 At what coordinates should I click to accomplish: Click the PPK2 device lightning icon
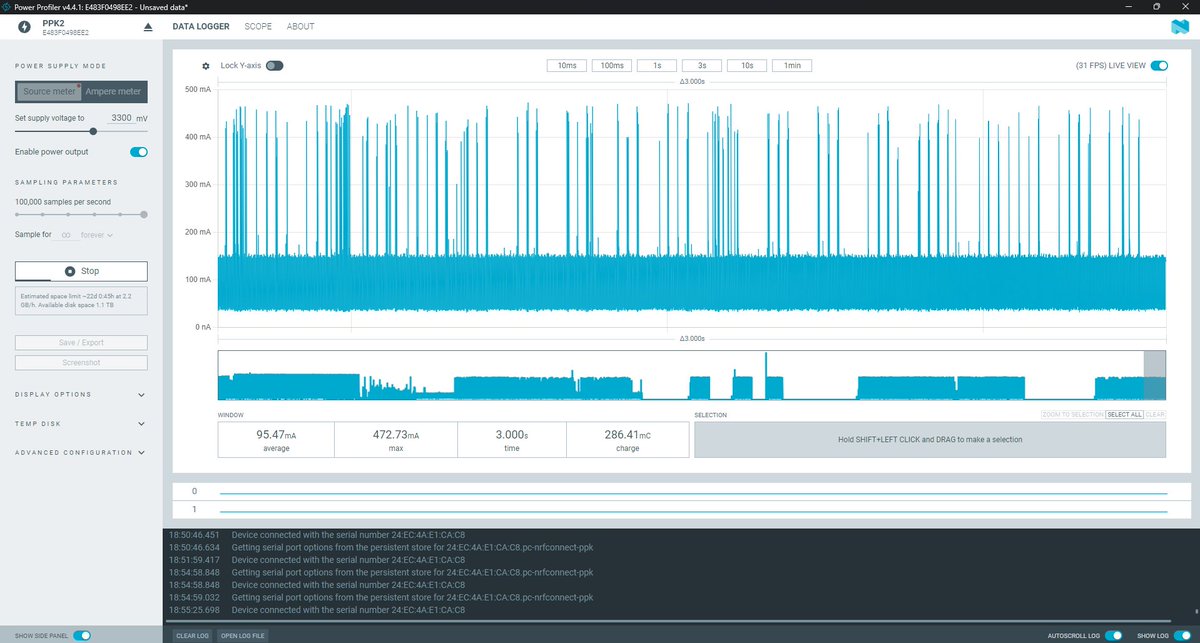(x=24, y=27)
